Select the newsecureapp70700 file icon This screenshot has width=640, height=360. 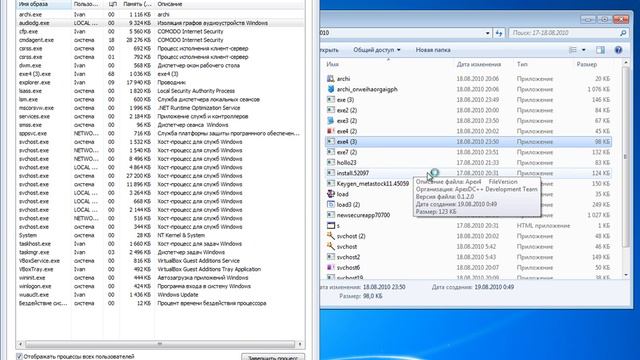pyautogui.click(x=331, y=215)
